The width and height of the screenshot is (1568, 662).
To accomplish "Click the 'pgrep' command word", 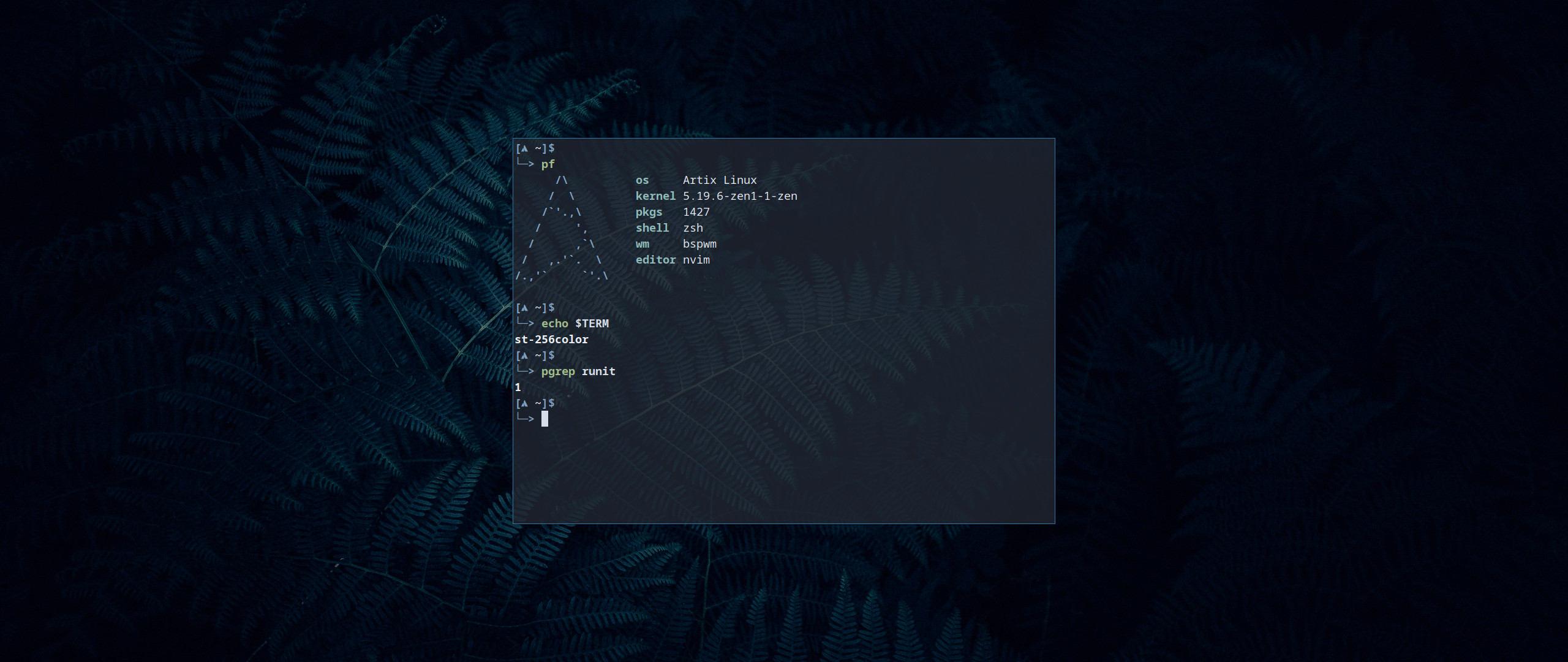I will [x=557, y=371].
